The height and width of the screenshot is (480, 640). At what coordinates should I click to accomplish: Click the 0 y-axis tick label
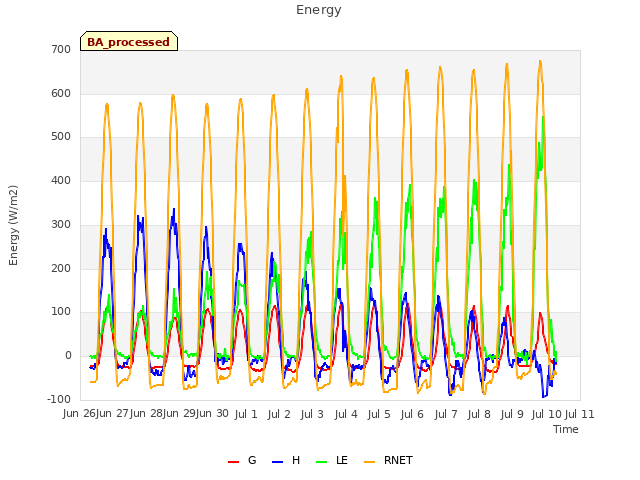[x=68, y=356]
